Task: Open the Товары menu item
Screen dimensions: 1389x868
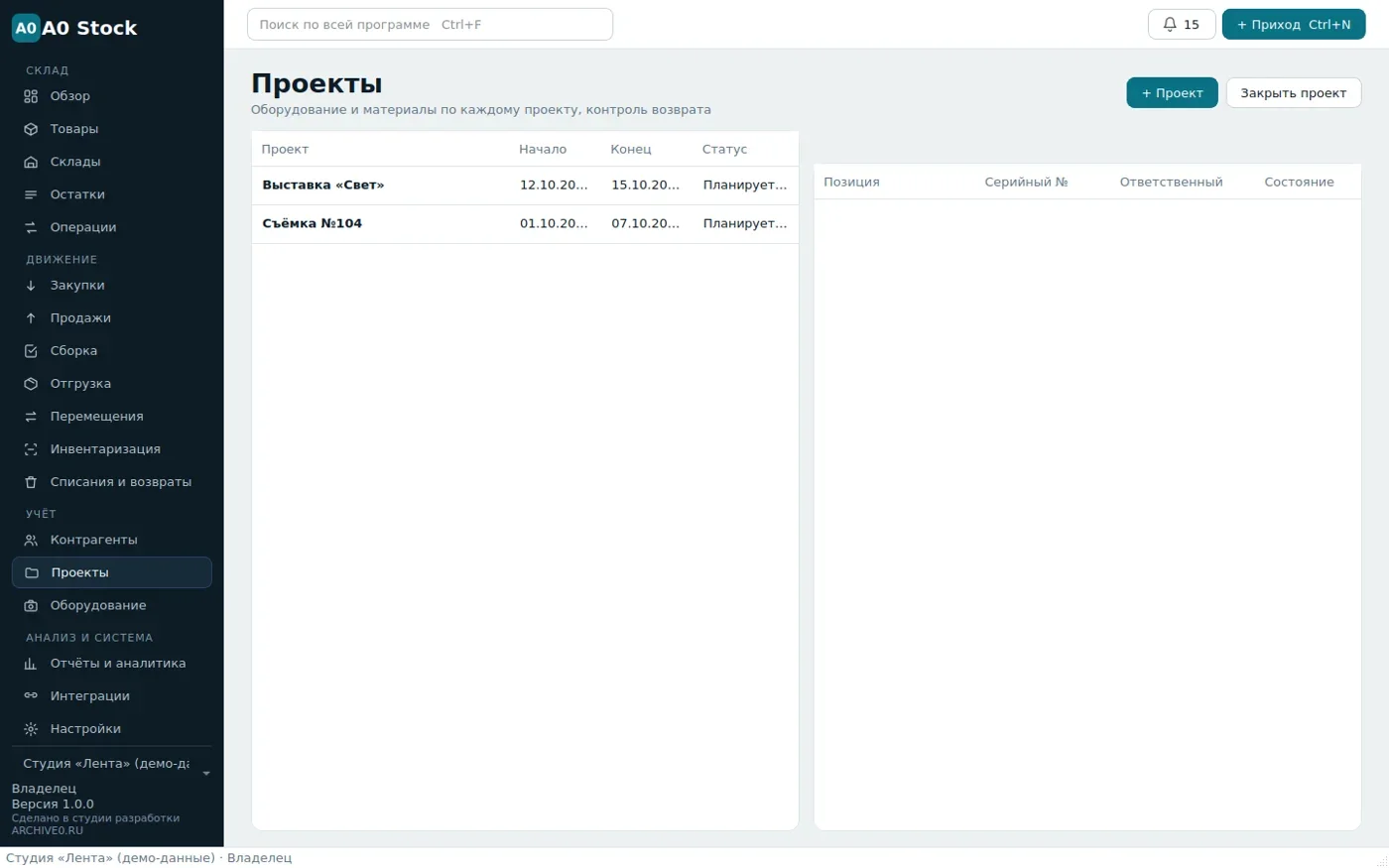Action: pyautogui.click(x=112, y=129)
